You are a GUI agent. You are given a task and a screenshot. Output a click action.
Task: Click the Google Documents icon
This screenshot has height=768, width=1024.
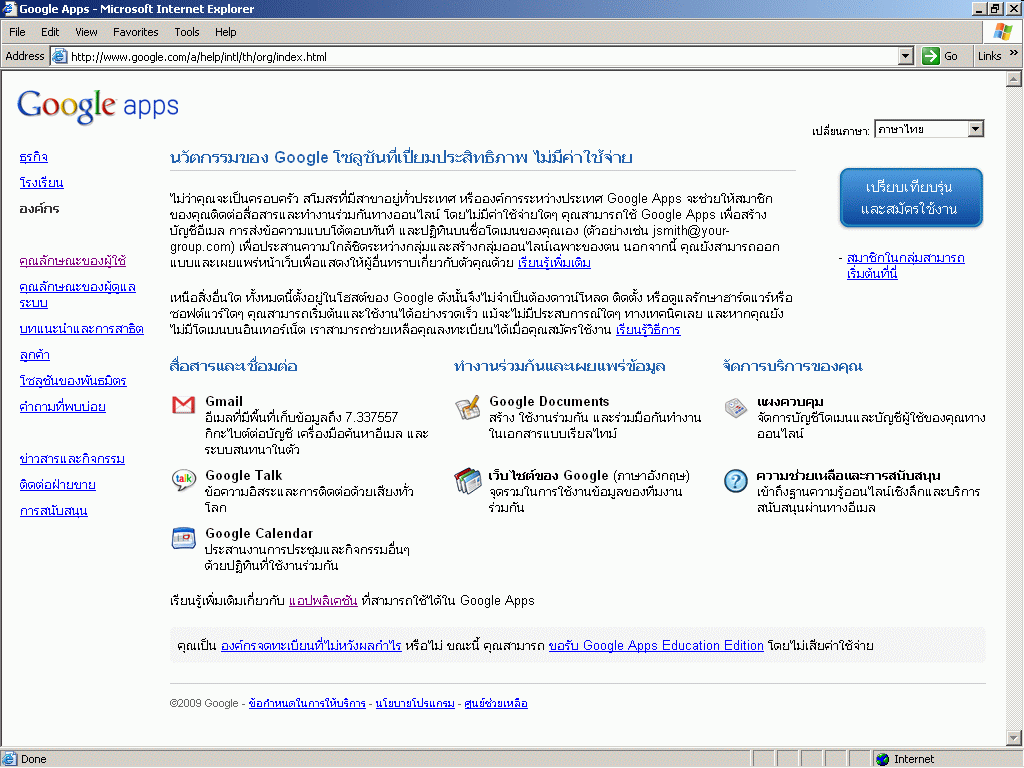[x=467, y=407]
